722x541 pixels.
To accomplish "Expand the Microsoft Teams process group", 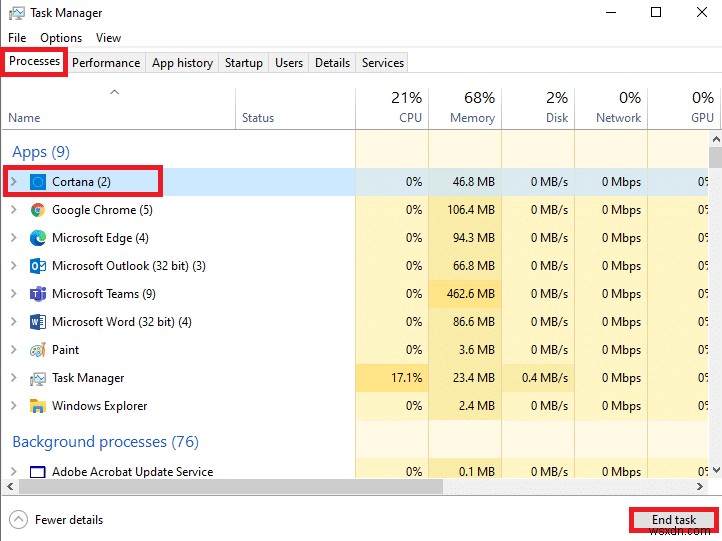I will [x=14, y=294].
